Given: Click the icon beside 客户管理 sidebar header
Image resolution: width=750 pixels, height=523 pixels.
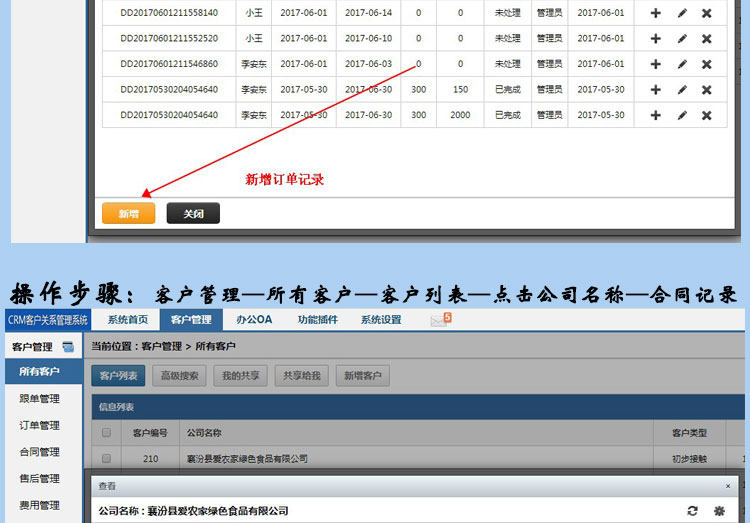Looking at the screenshot, I should point(68,347).
